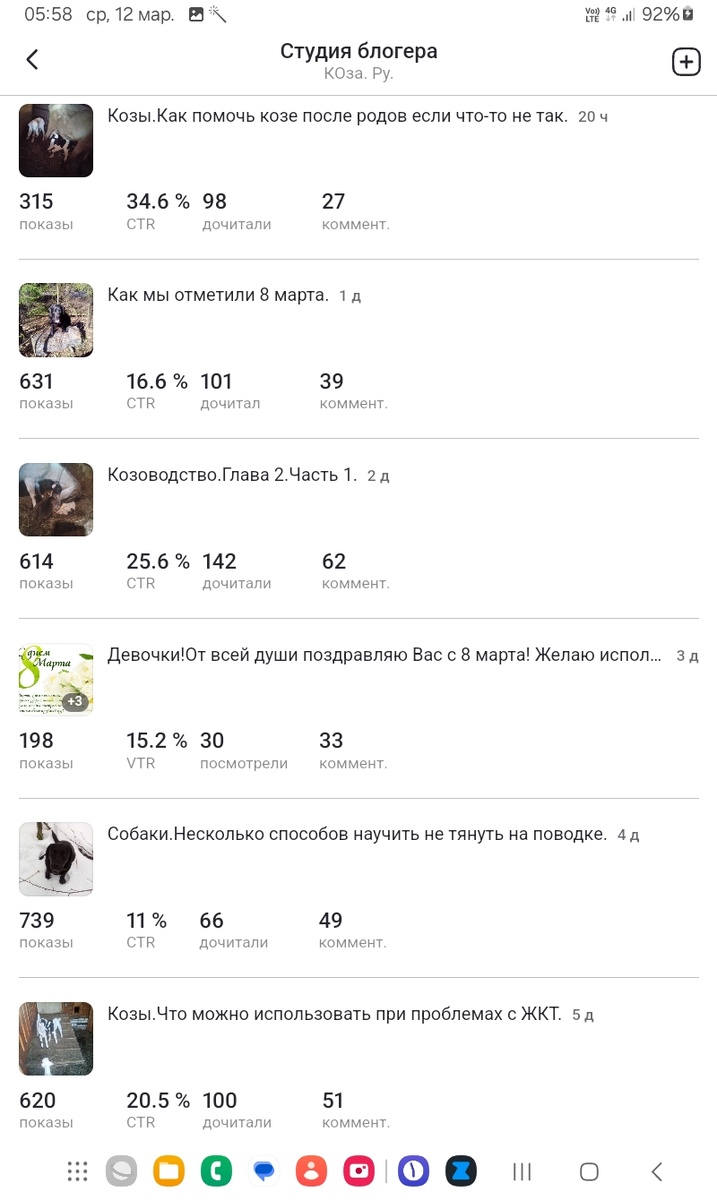Launch the yellow files app in dock
This screenshot has width=717, height=1200.
[x=169, y=1171]
